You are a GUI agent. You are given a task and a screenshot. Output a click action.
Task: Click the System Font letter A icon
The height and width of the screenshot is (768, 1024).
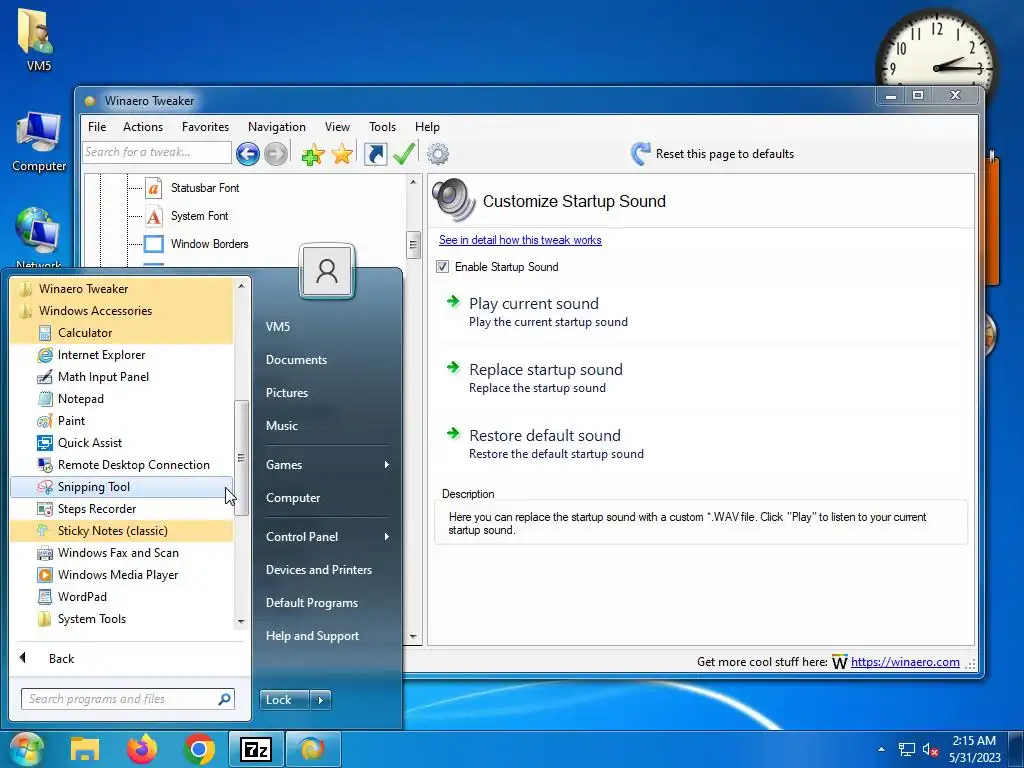(x=153, y=216)
